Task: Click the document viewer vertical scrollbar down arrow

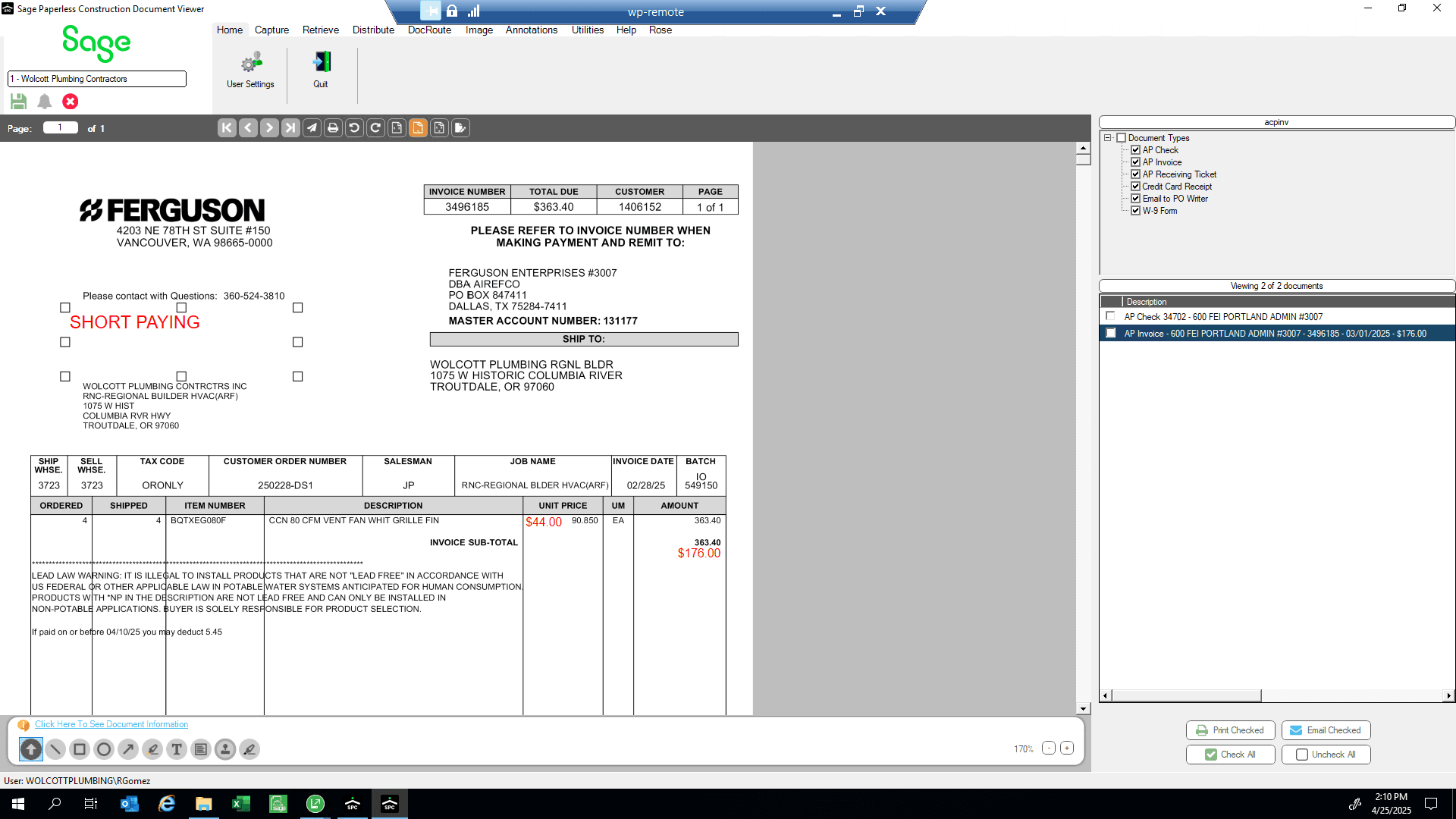Action: tap(1084, 709)
